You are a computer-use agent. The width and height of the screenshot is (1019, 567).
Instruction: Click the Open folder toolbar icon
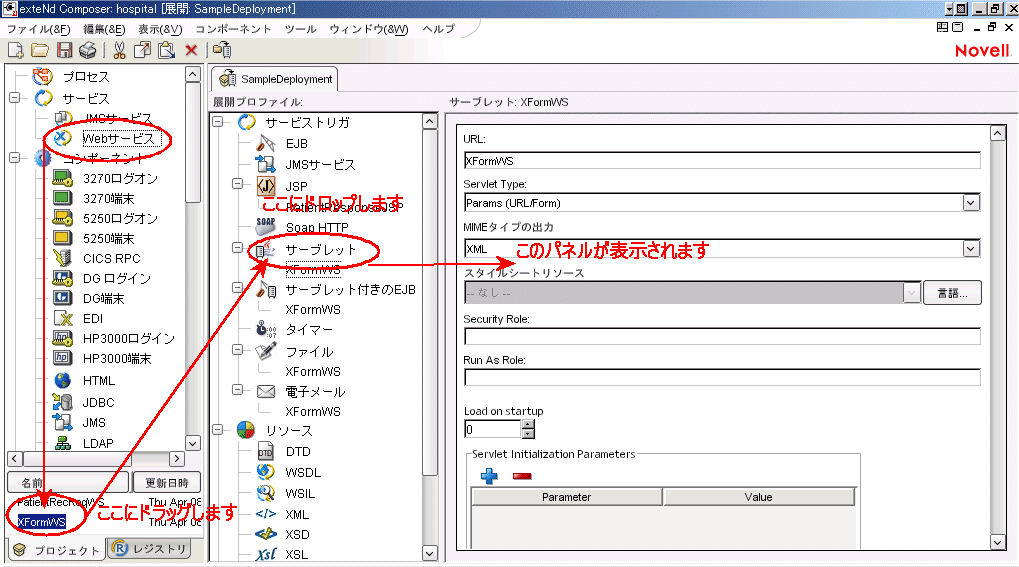pos(40,50)
